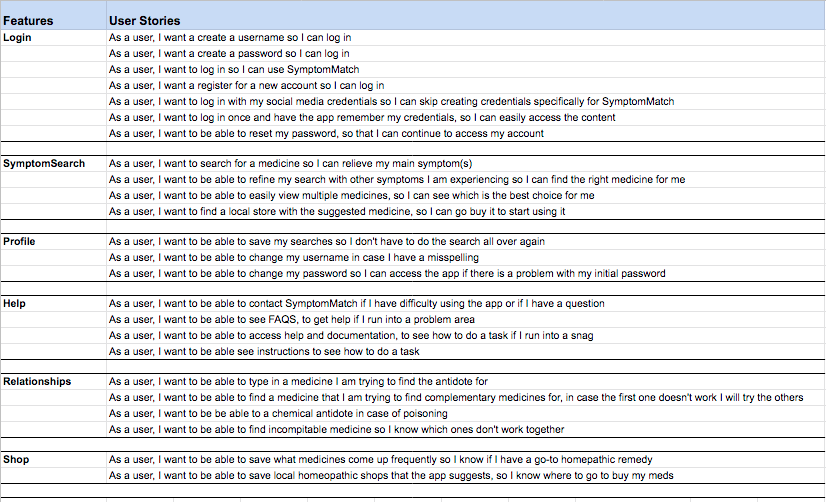Click the incompitable medicine story cell
826x502 pixels.
coord(466,430)
